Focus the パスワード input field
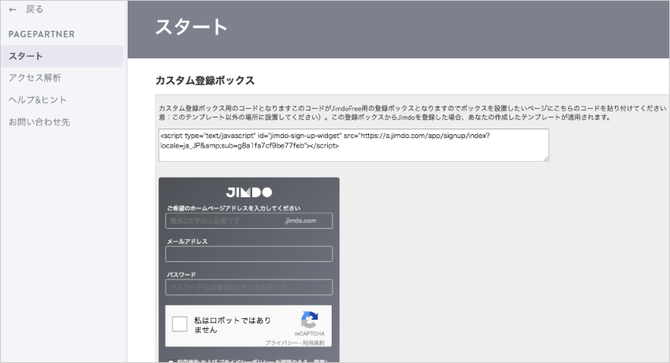Screen dimensions: 670x363 tap(249, 287)
